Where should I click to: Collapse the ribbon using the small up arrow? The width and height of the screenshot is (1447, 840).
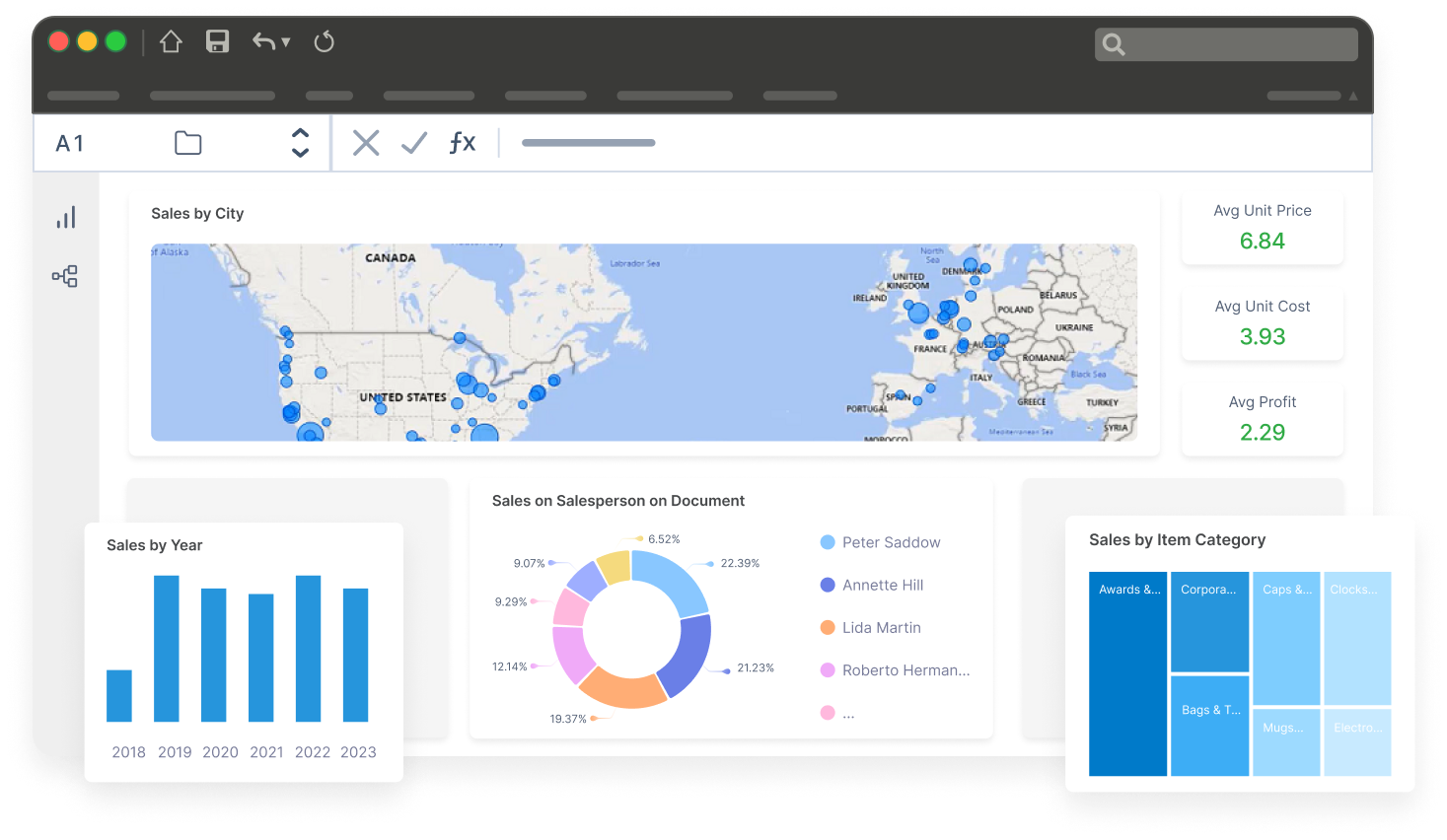coord(1353,97)
